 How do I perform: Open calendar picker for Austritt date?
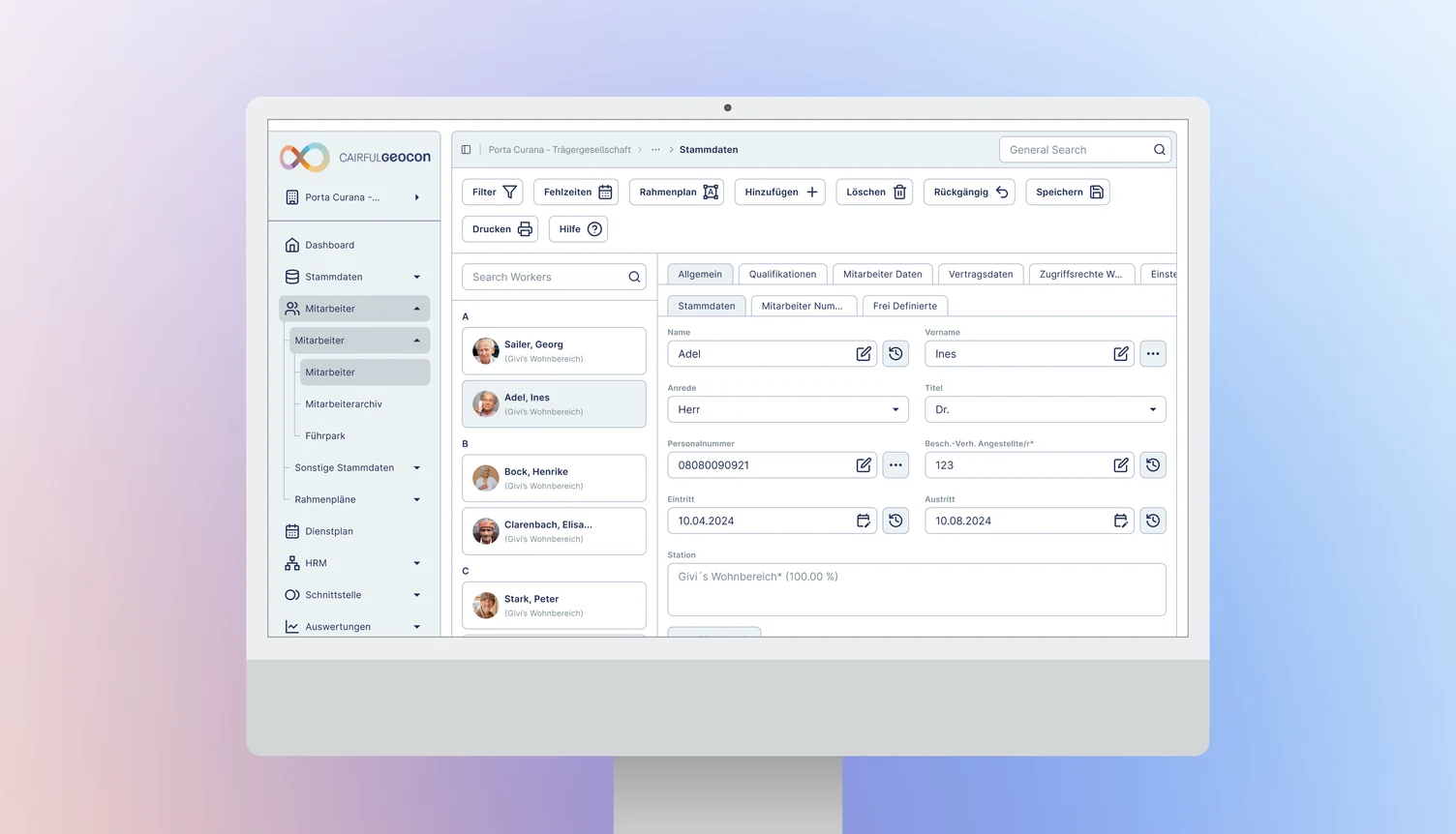click(1121, 521)
